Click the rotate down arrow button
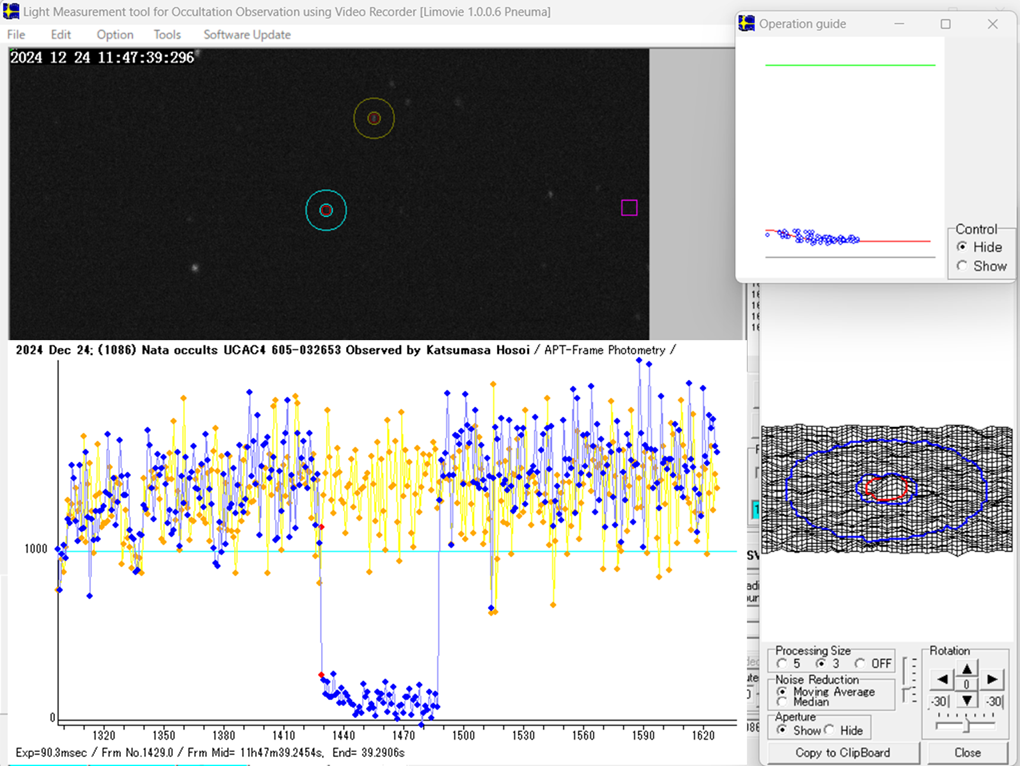 coord(967,701)
